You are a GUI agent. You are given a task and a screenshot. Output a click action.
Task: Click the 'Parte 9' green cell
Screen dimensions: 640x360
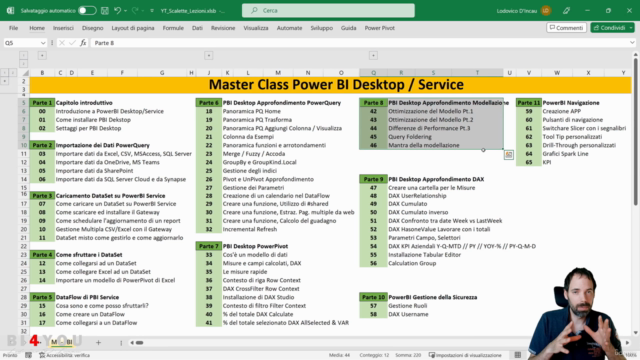coord(373,179)
